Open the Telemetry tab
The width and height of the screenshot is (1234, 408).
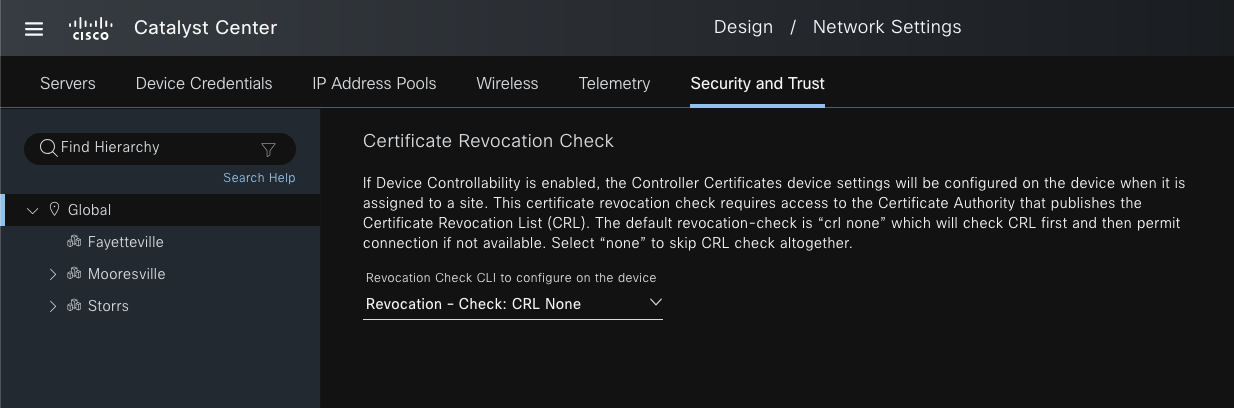tap(614, 83)
